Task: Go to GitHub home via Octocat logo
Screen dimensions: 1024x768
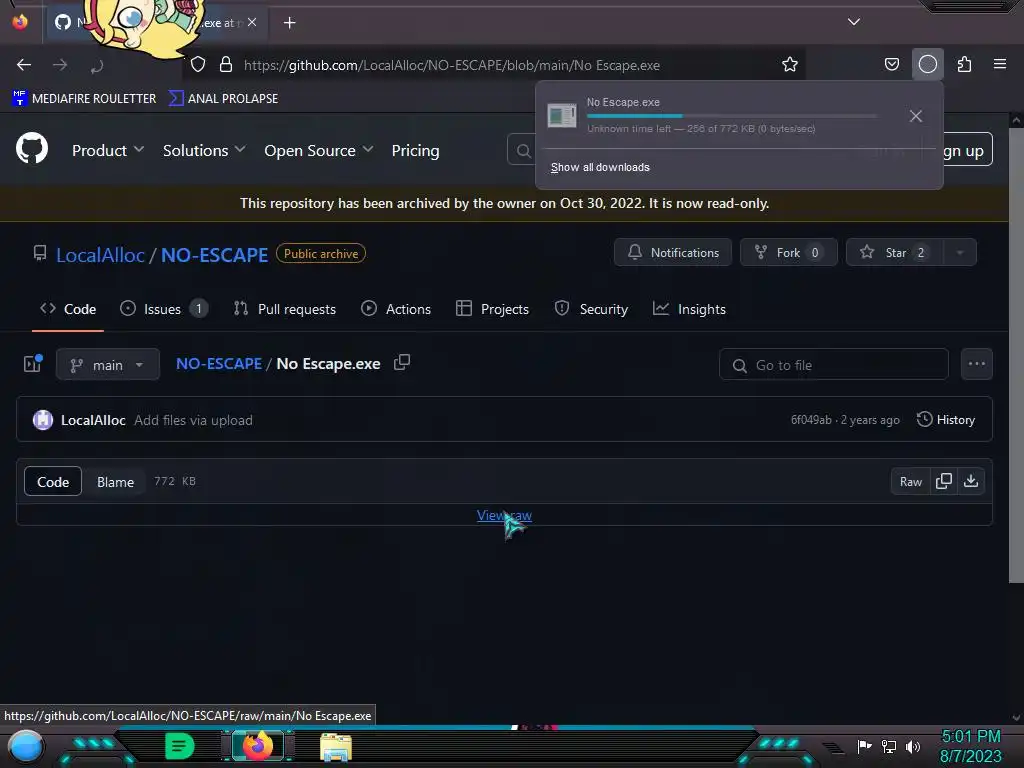Action: point(32,148)
